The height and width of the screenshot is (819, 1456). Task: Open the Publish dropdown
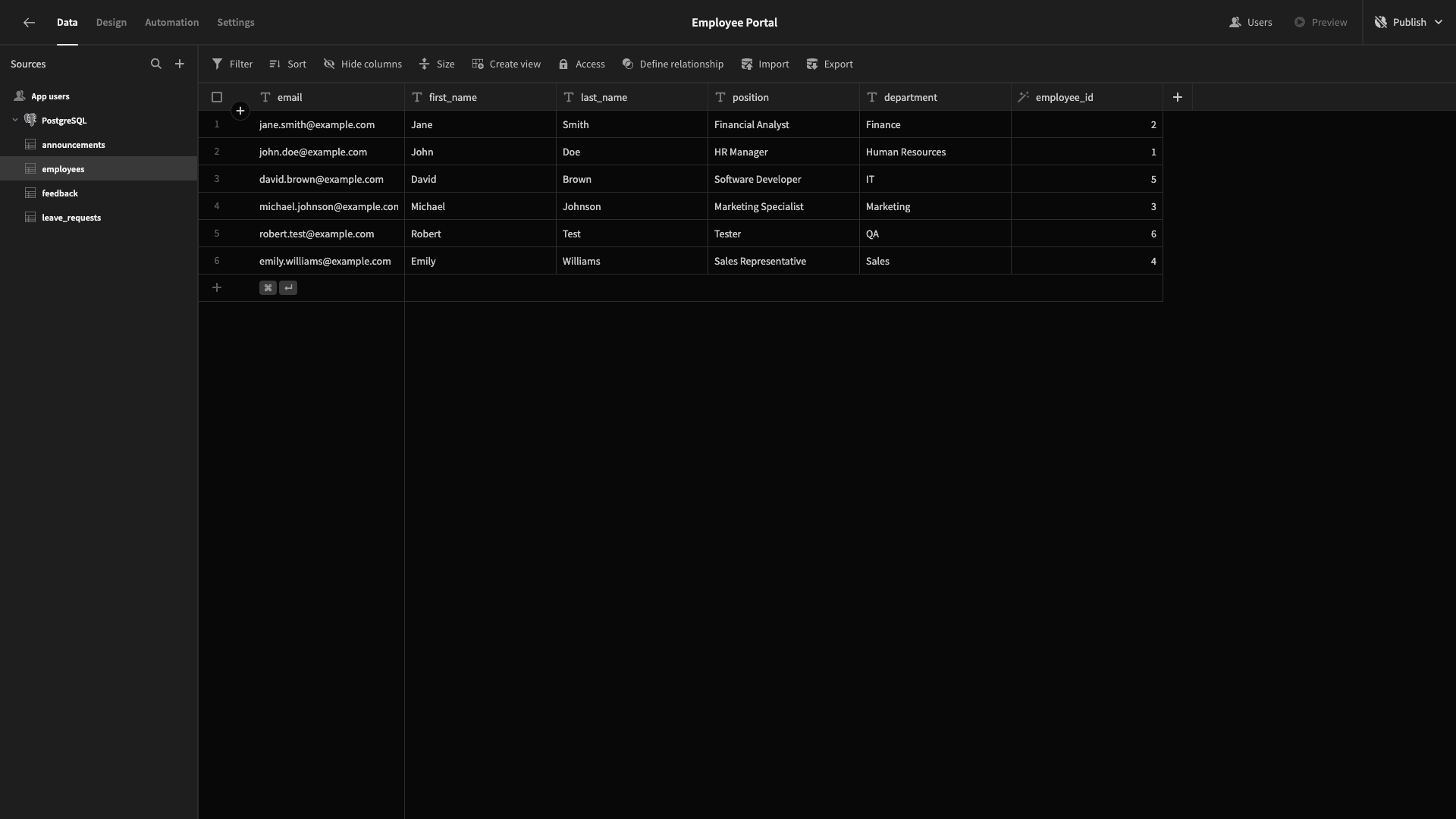tap(1409, 23)
